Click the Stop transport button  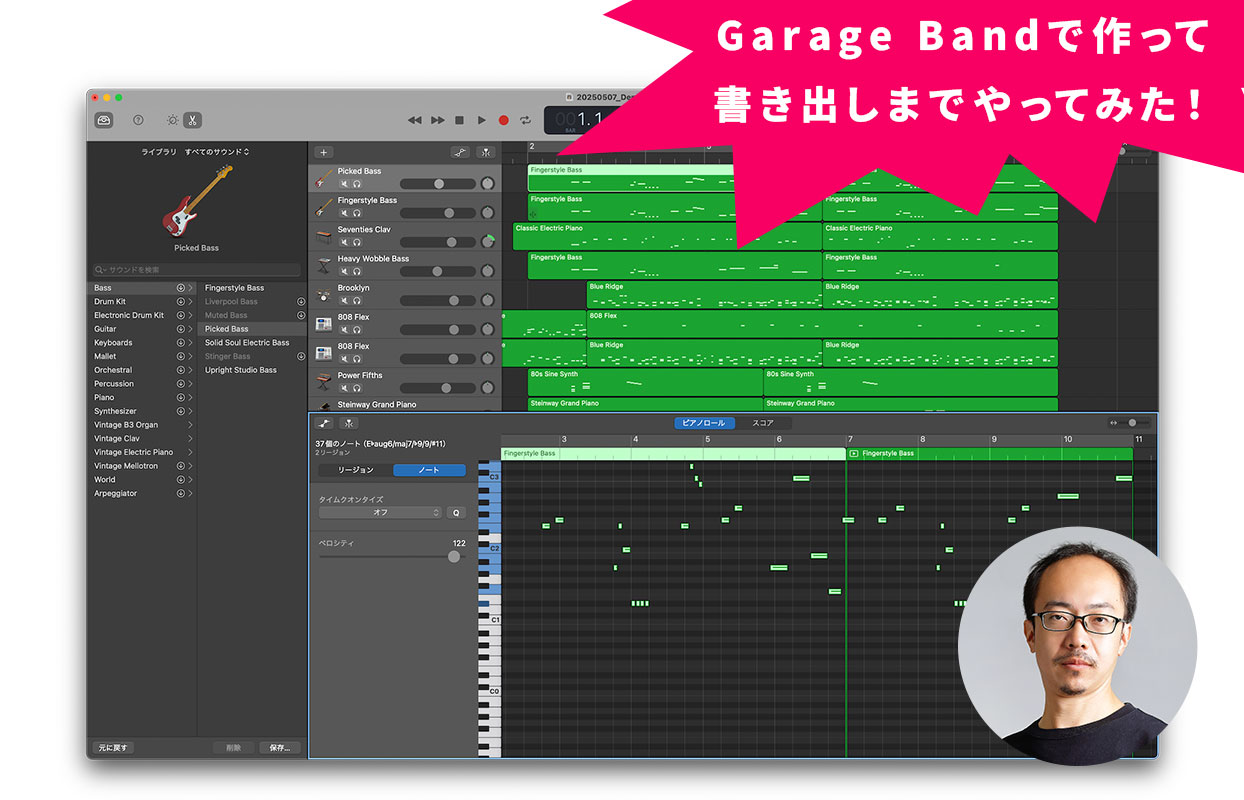click(x=459, y=120)
